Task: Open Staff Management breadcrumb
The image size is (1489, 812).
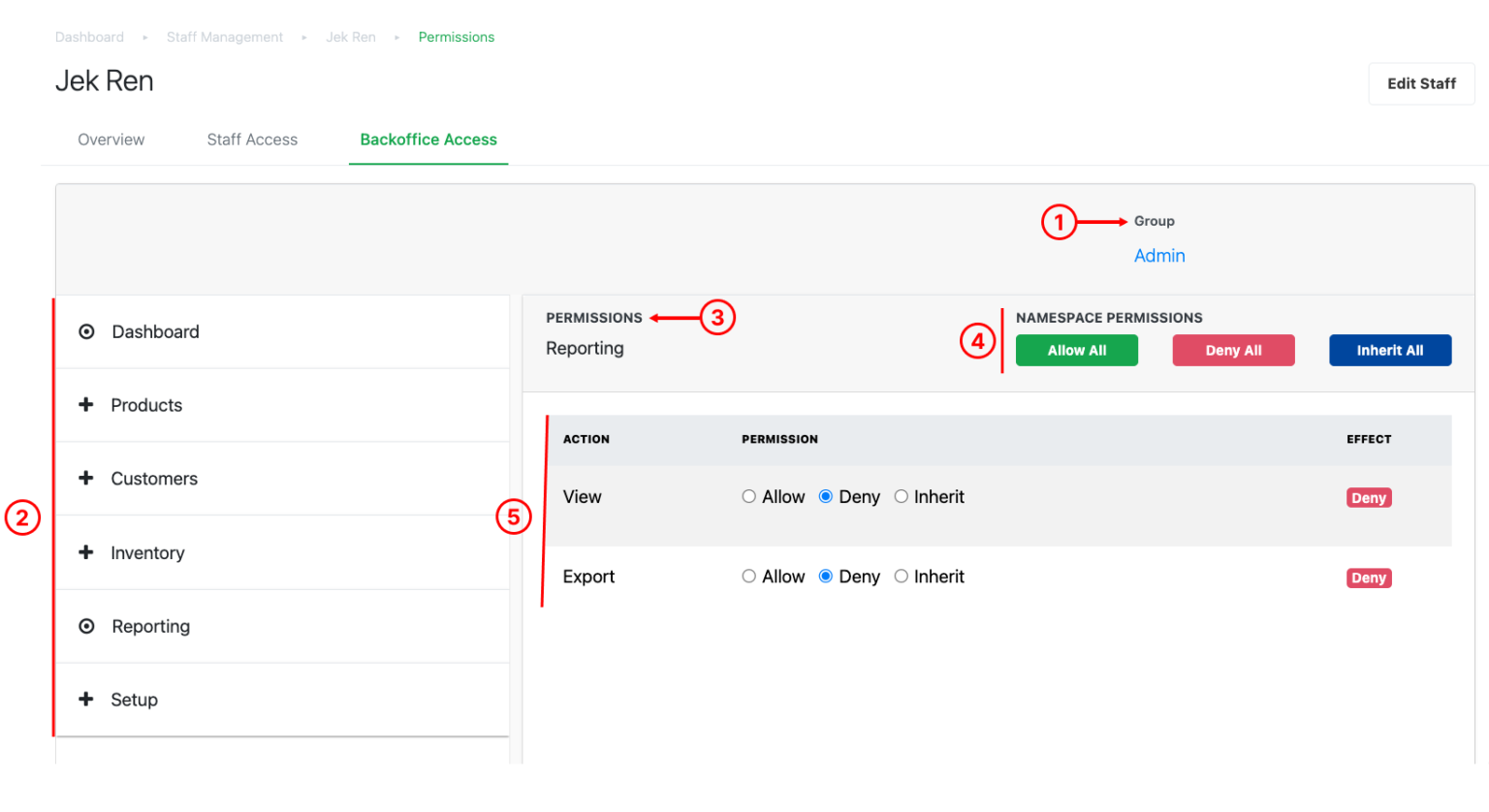Action: point(225,37)
